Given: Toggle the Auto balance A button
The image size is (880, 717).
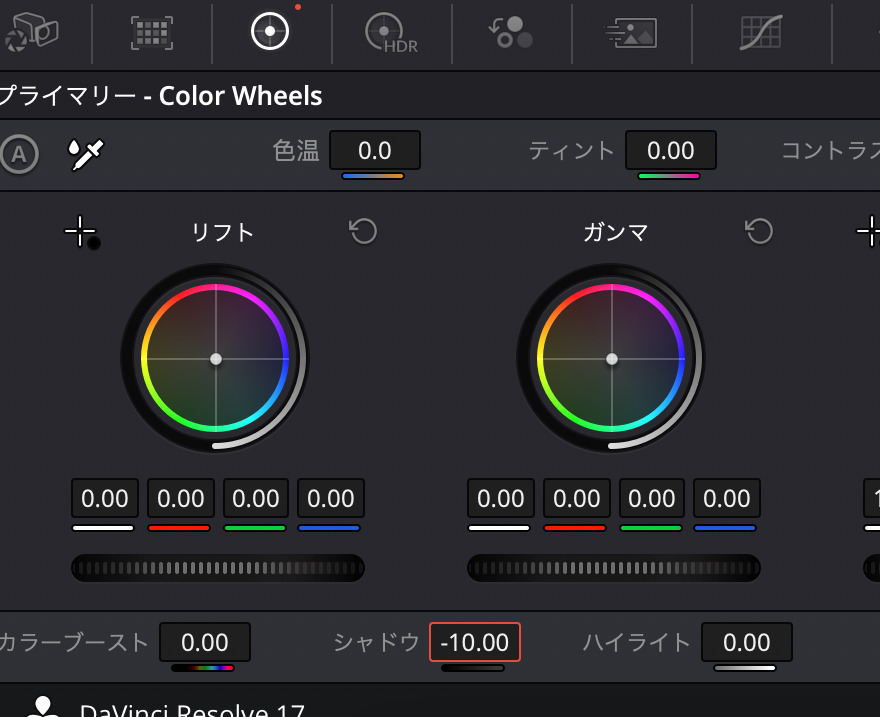Looking at the screenshot, I should 19,154.
